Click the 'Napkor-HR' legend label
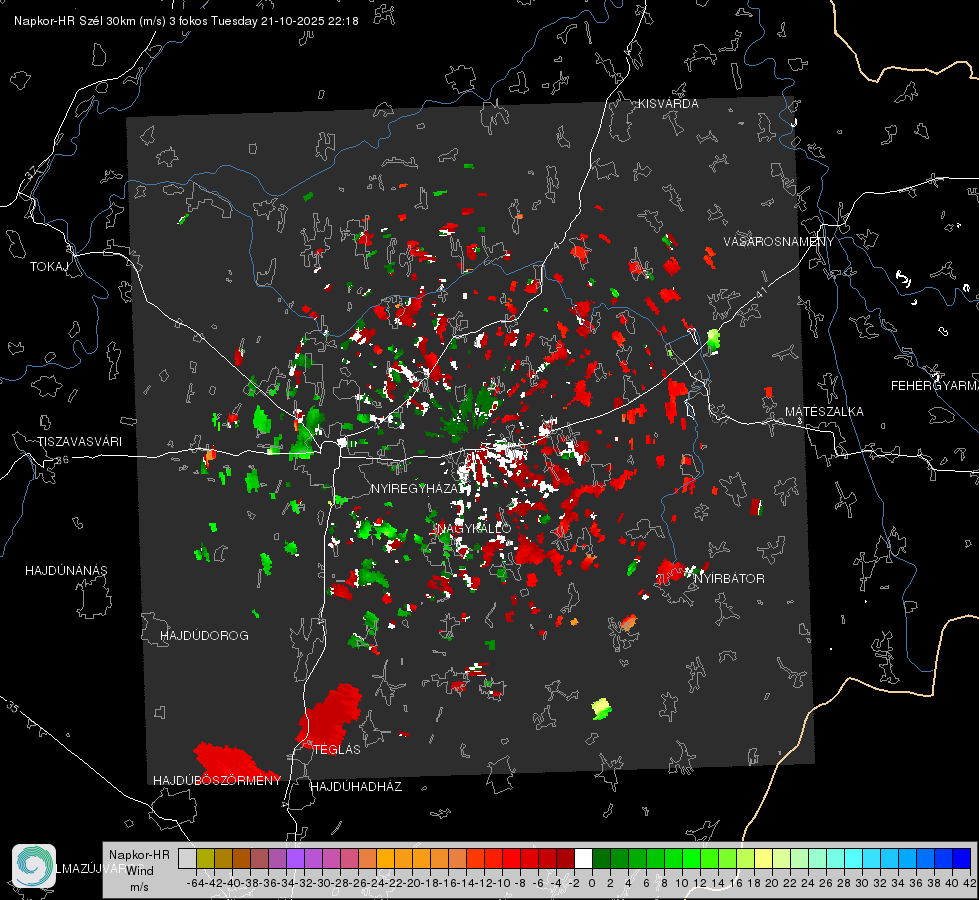This screenshot has height=900, width=979. coord(139,854)
